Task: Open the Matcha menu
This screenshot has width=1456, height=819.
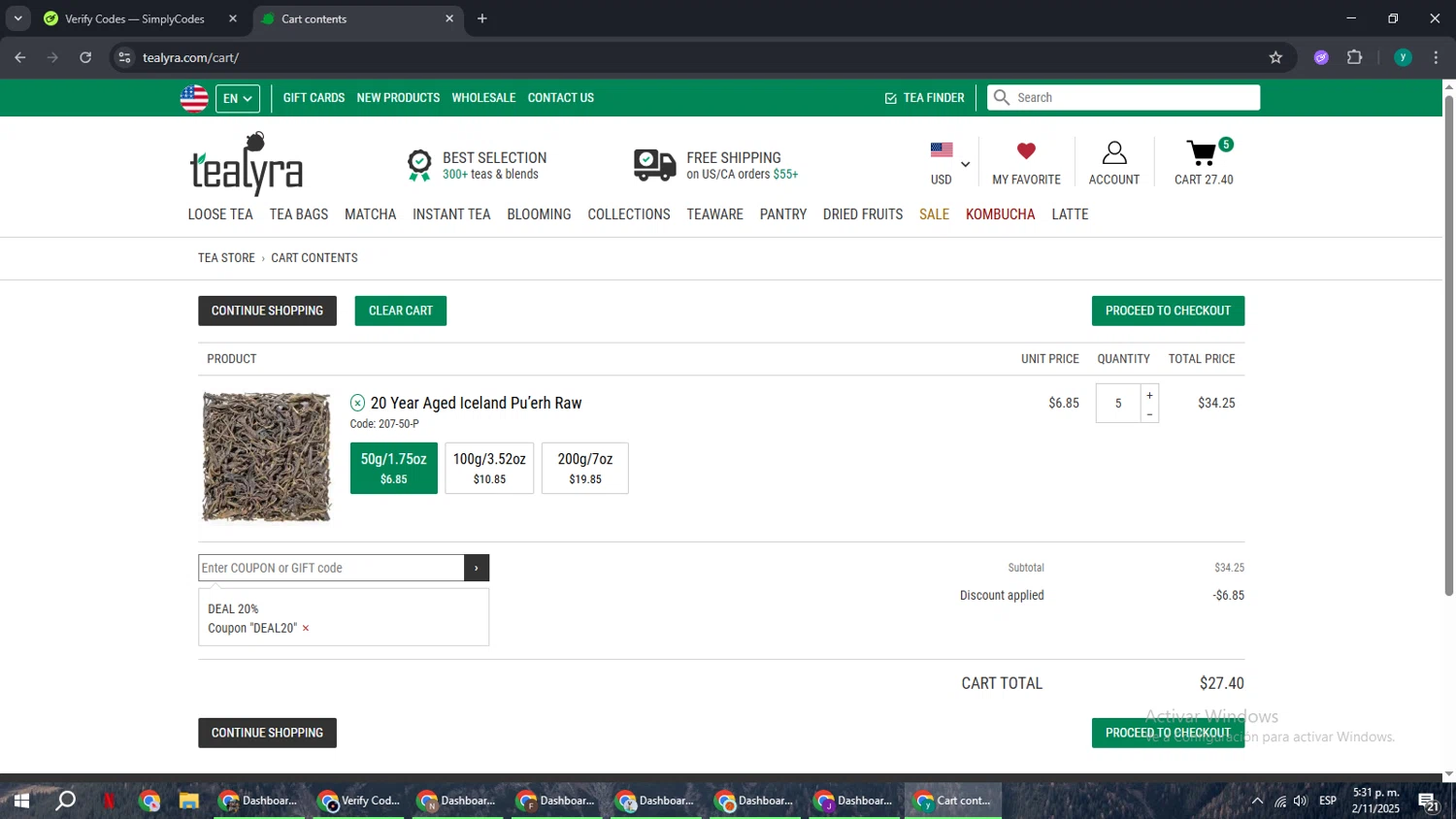Action: [370, 214]
